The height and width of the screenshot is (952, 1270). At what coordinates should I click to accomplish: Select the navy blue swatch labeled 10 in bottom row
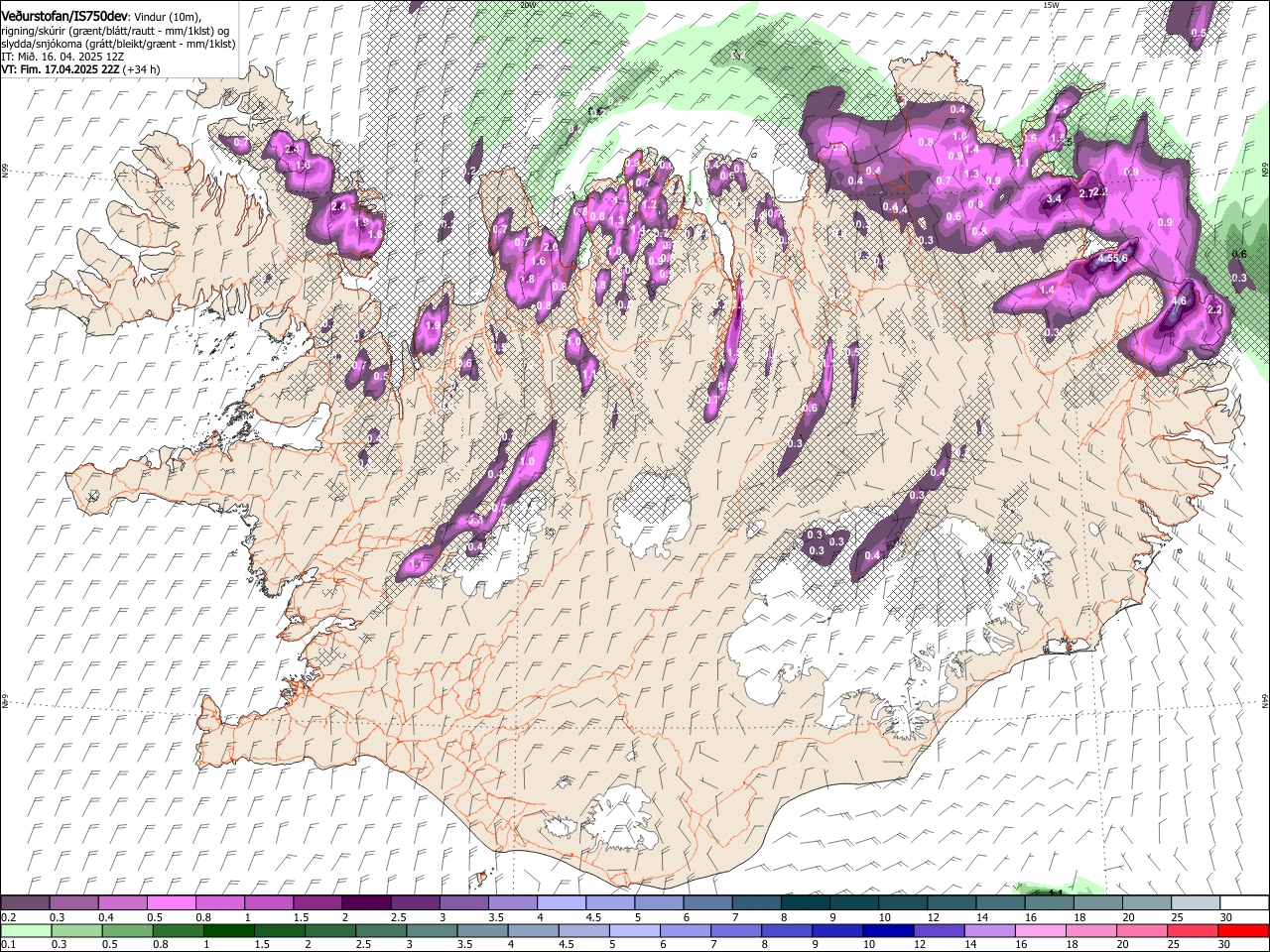(x=889, y=930)
